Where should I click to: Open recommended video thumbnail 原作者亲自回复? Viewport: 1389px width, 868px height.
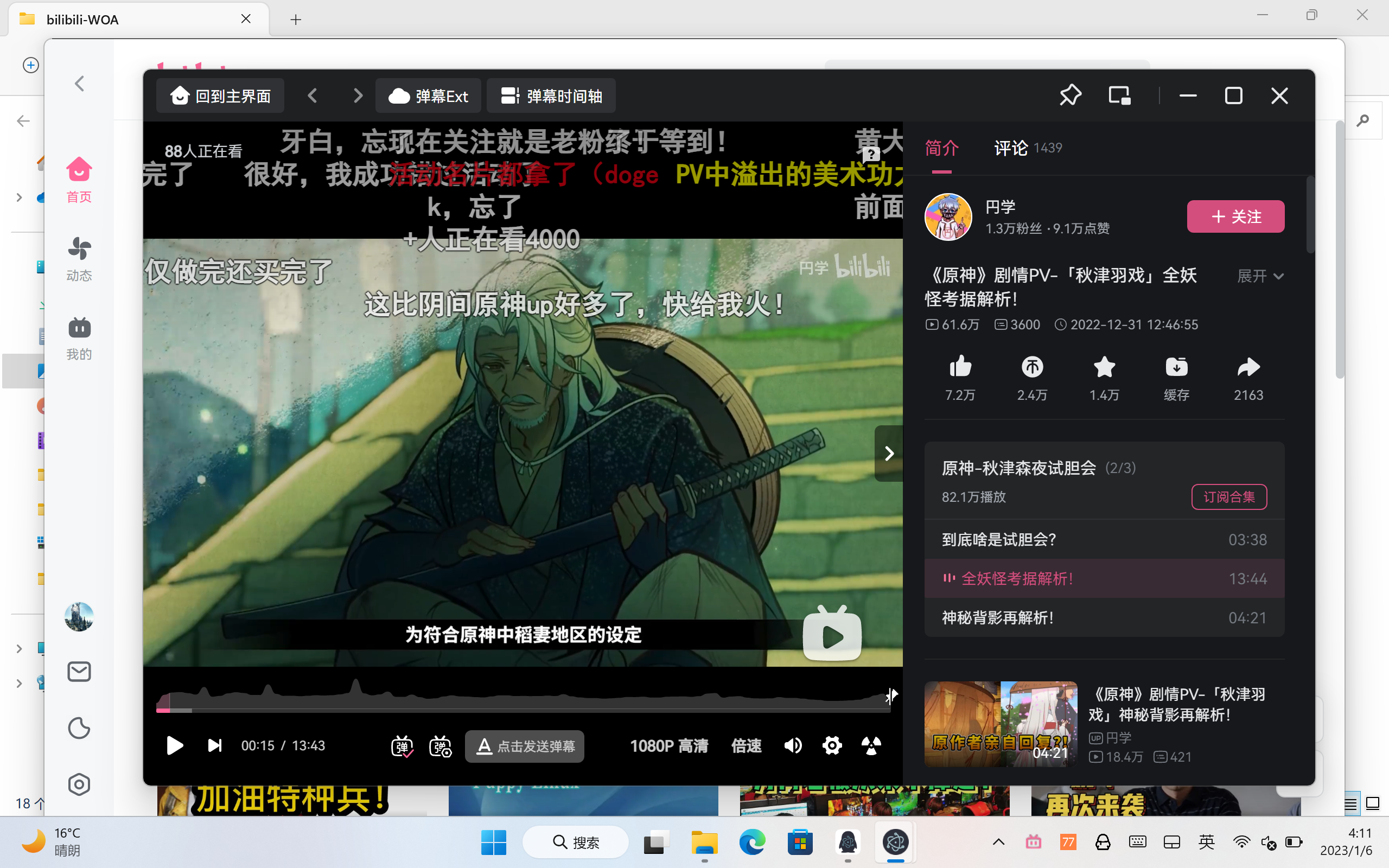pyautogui.click(x=1001, y=724)
